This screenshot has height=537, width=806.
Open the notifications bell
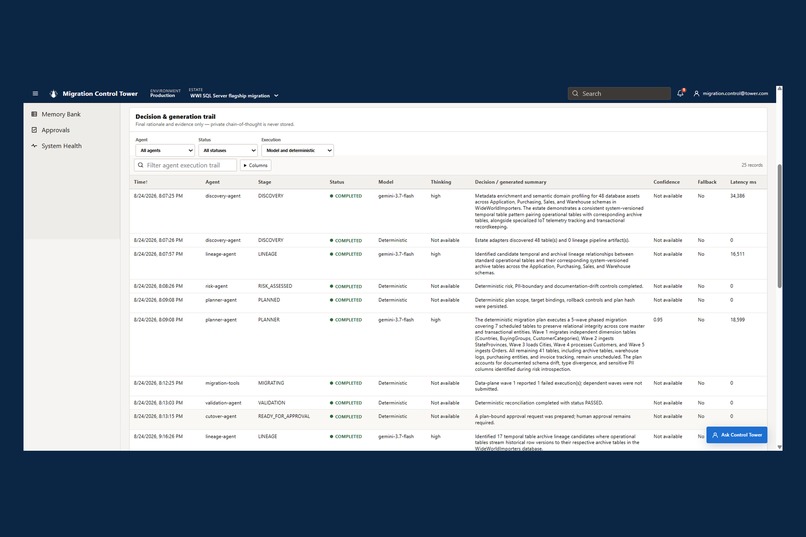point(681,93)
